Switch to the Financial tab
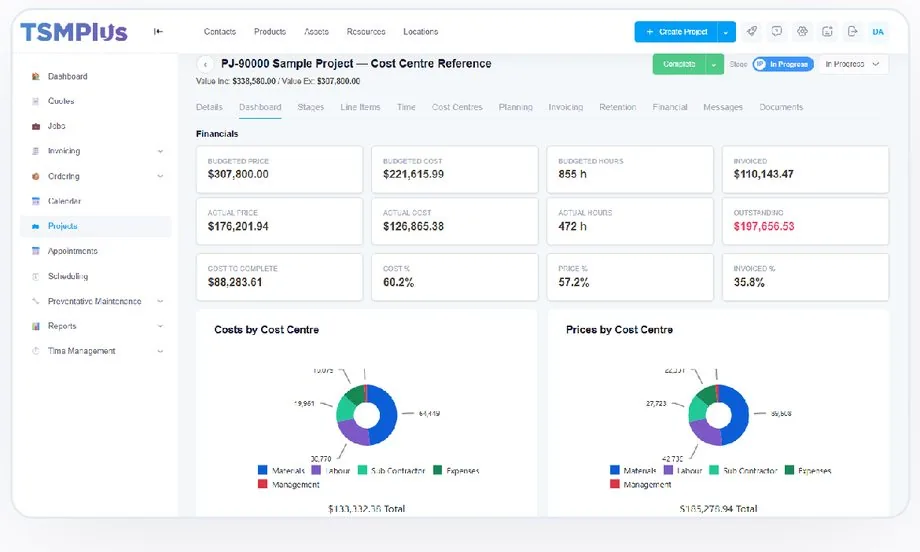 click(669, 107)
